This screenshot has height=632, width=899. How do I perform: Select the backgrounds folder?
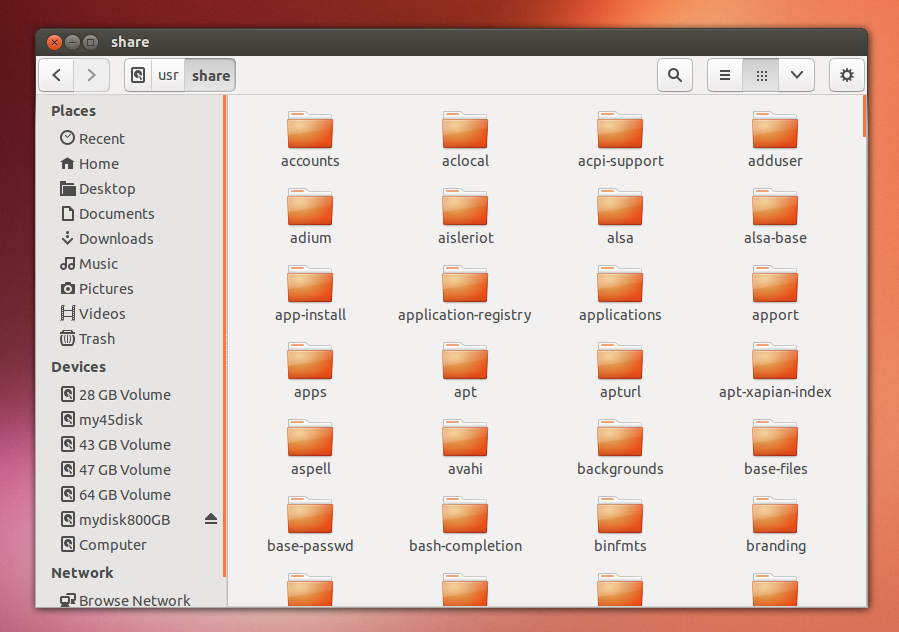coord(620,448)
